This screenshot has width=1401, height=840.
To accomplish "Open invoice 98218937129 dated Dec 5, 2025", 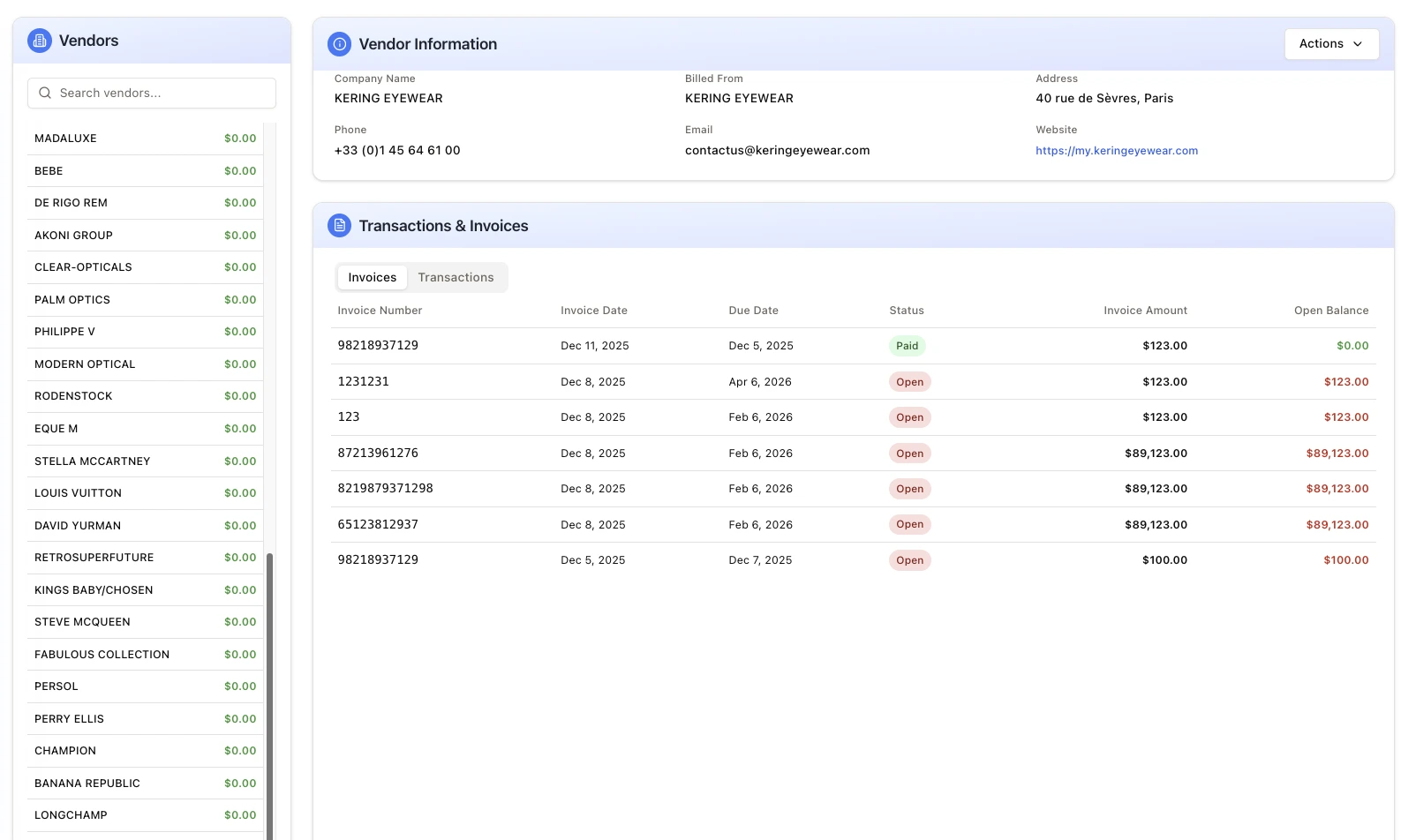I will 854,560.
